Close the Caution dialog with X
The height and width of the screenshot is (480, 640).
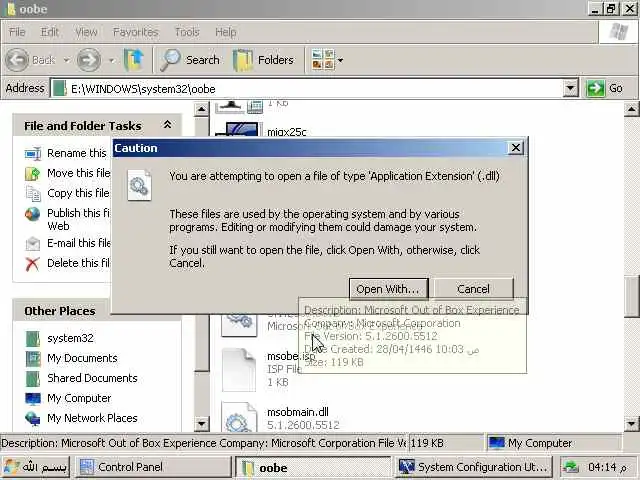516,148
